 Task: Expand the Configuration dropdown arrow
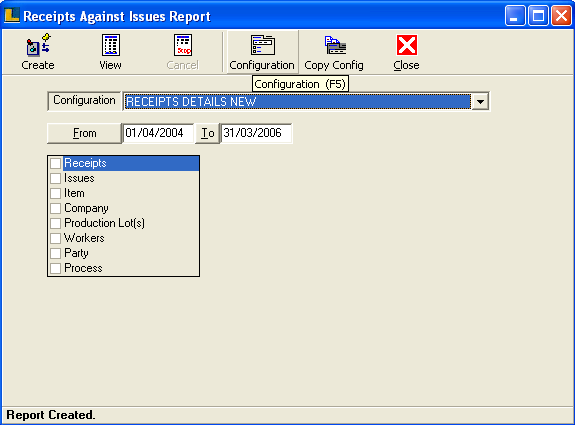coord(480,102)
